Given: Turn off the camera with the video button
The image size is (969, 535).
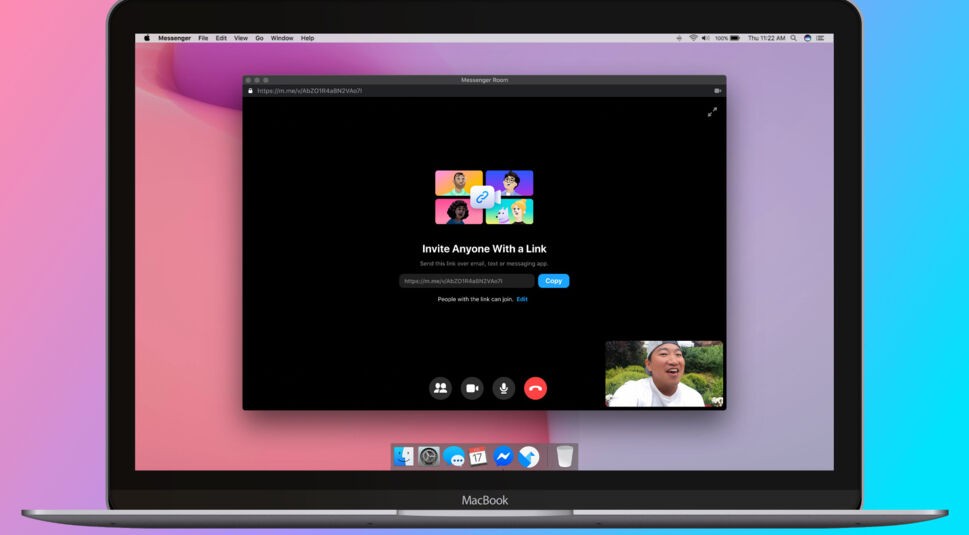Looking at the screenshot, I should click(x=472, y=388).
